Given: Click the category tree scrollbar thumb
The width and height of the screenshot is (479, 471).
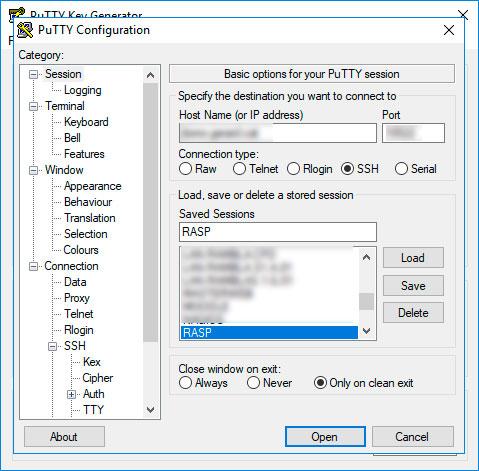Looking at the screenshot, I should [x=150, y=212].
